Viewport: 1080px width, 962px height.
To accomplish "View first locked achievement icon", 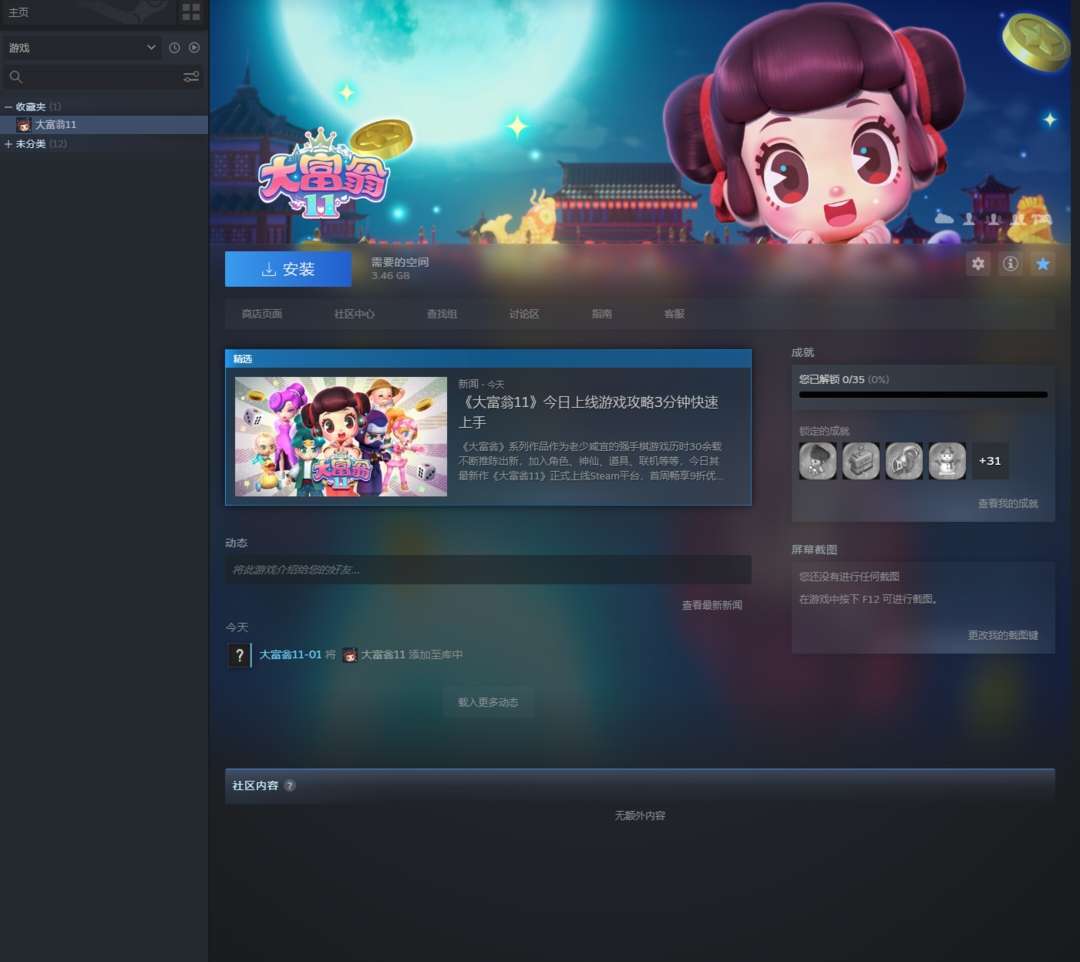I will [818, 461].
